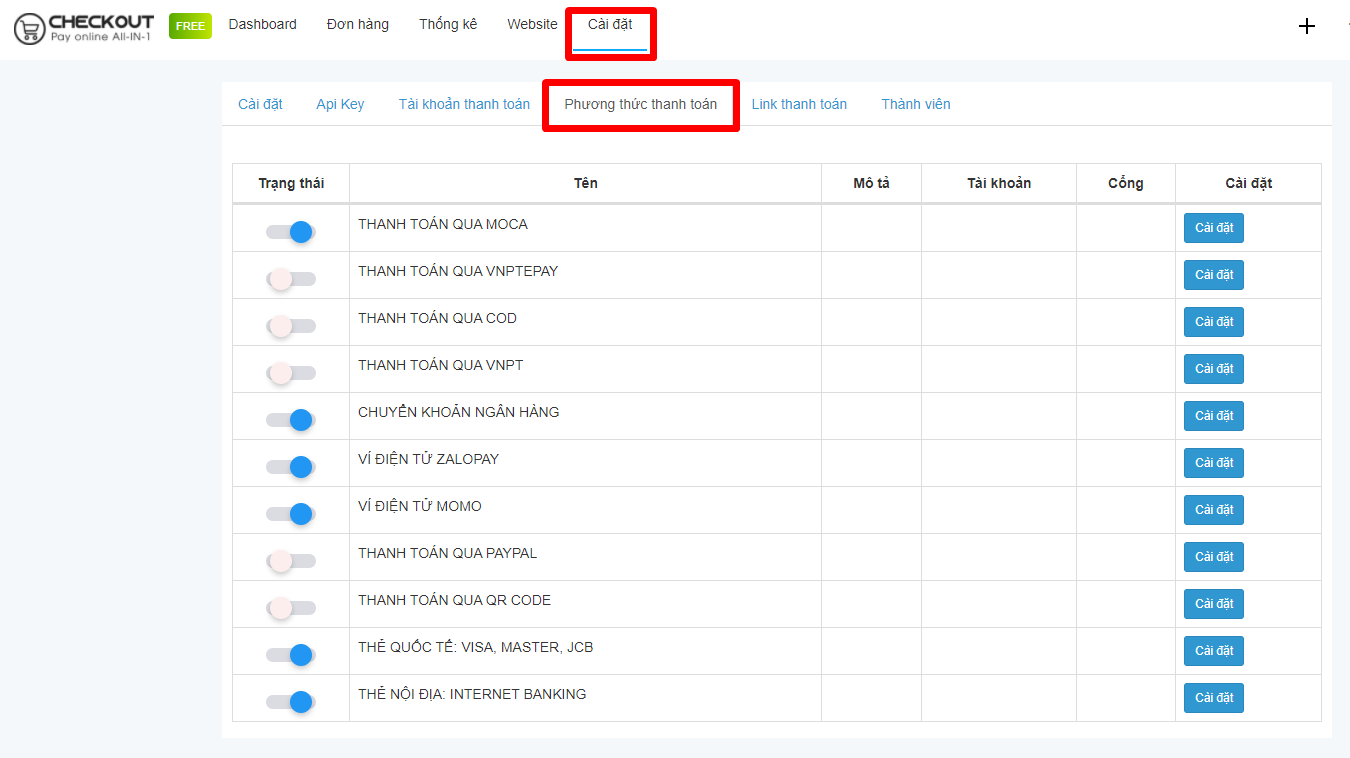1350x758 pixels.
Task: Click text THANH TOÁN QUA VNPTEPAY
Action: (x=458, y=271)
